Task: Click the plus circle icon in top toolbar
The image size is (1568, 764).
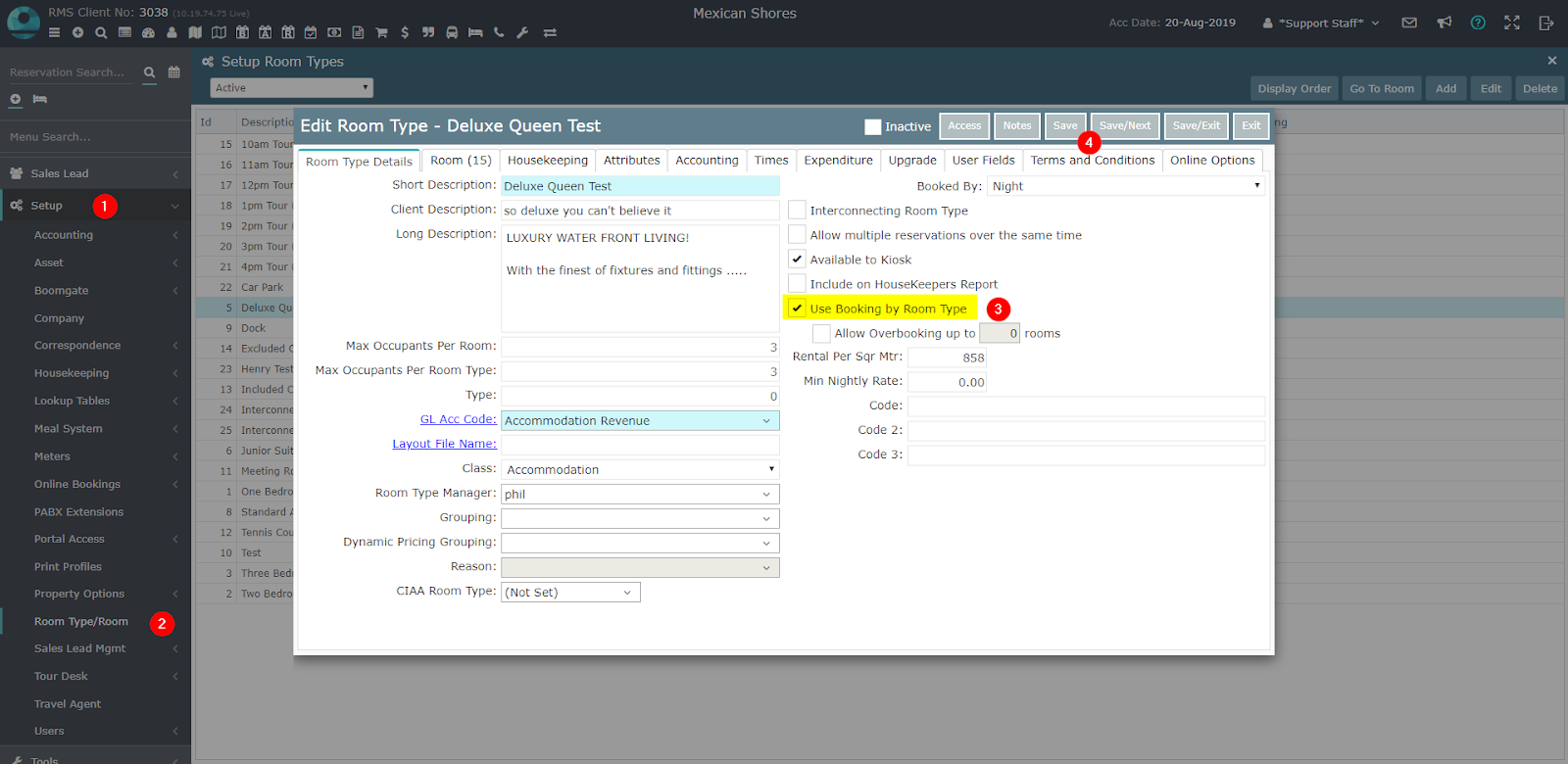Action: coord(77,32)
